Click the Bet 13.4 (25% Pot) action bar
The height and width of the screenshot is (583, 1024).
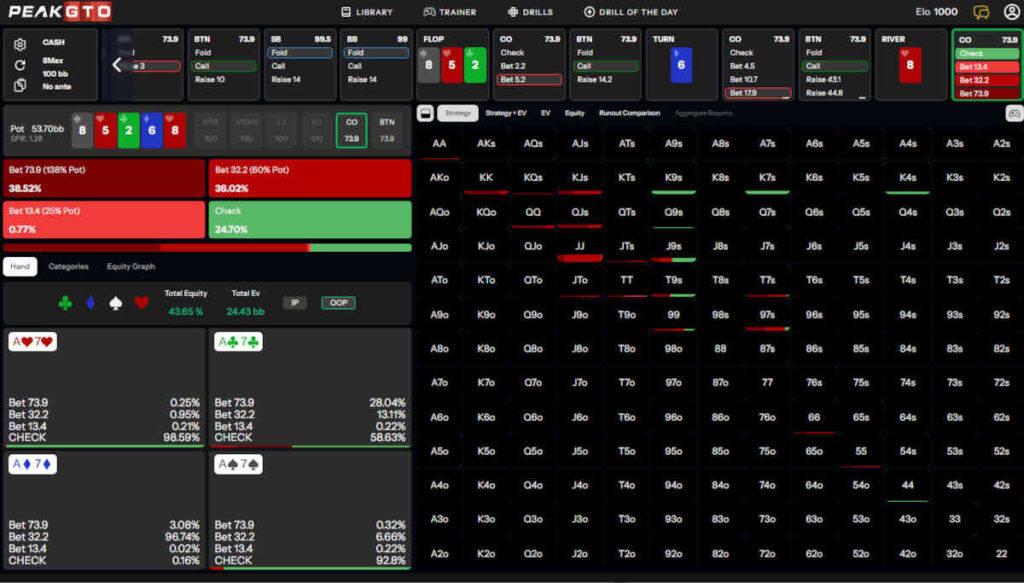pos(104,219)
